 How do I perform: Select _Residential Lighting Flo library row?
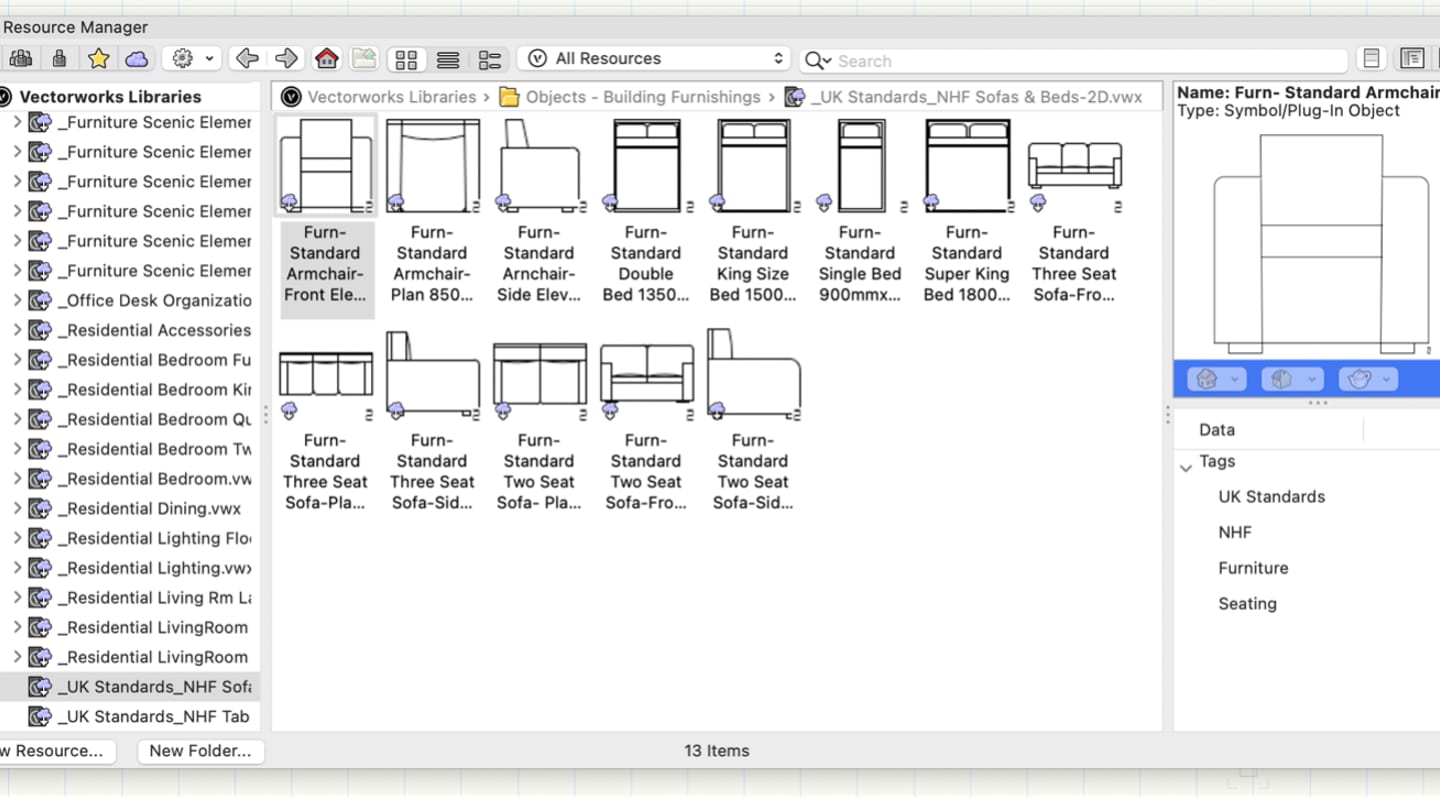130,538
